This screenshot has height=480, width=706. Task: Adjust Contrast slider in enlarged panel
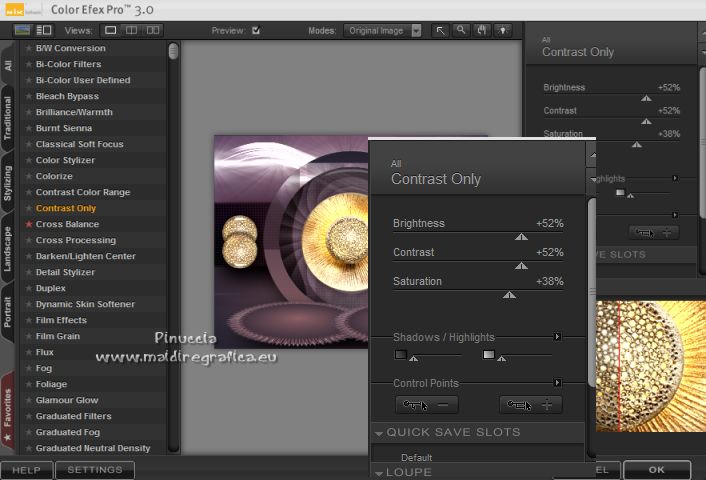coord(521,266)
